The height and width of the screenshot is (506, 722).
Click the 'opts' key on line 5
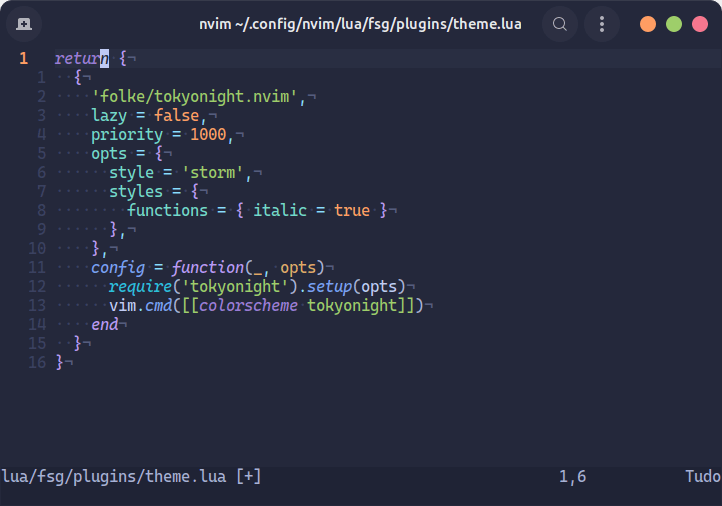109,154
